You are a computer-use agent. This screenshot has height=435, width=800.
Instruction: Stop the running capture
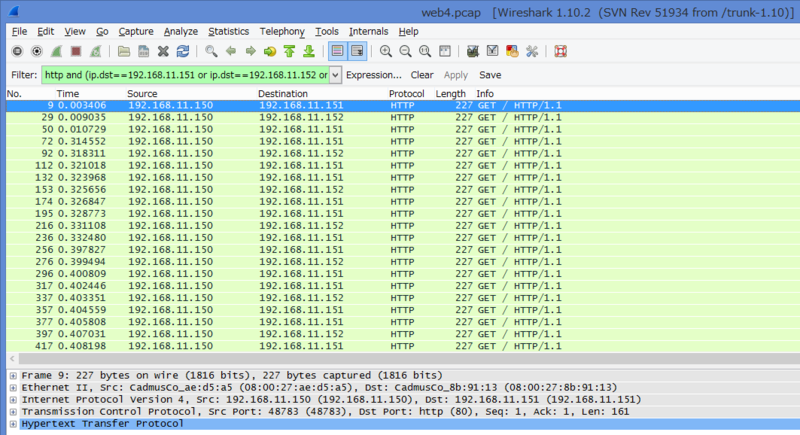click(76, 51)
